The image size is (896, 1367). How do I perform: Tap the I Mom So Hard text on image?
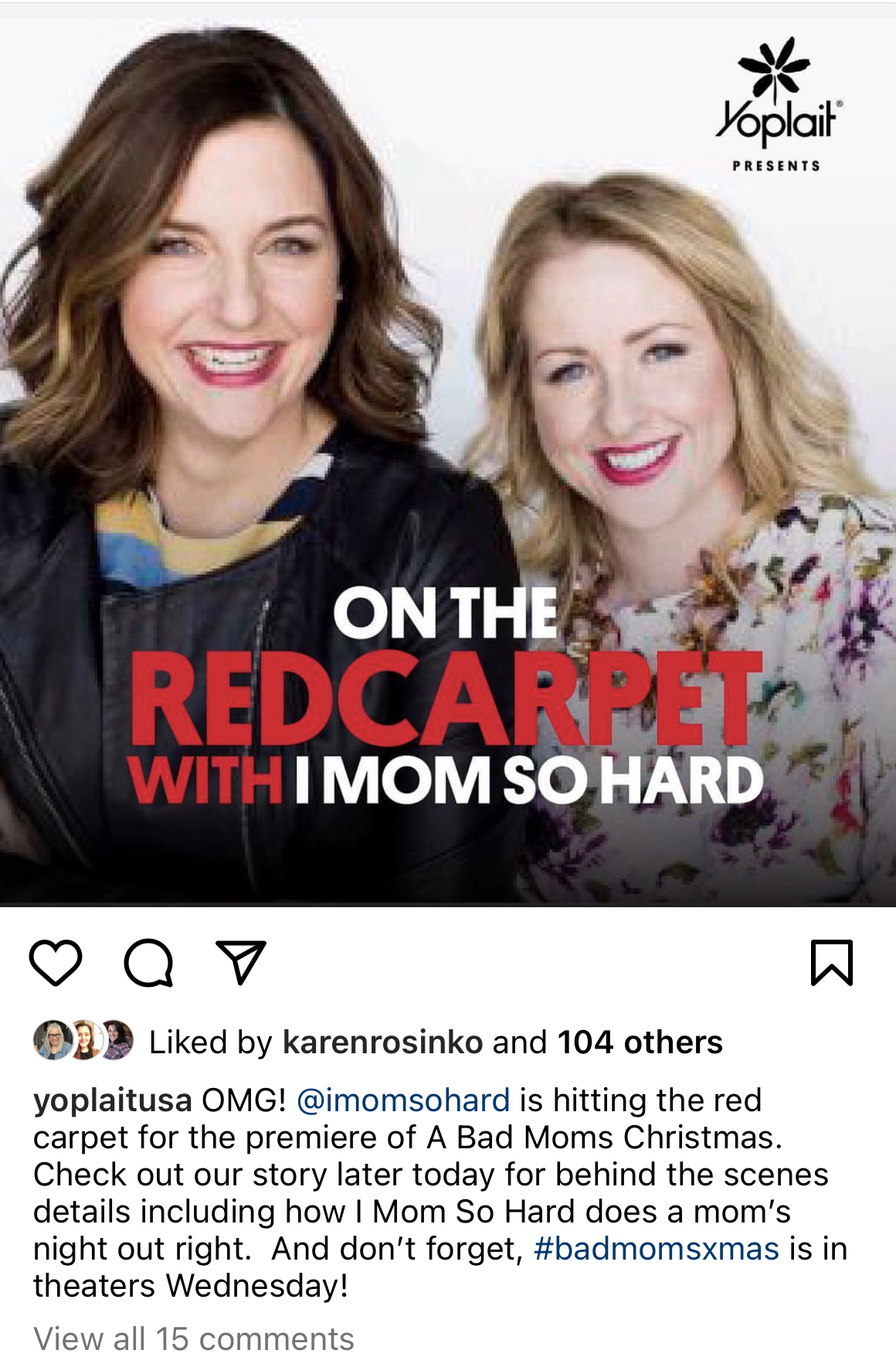[529, 780]
